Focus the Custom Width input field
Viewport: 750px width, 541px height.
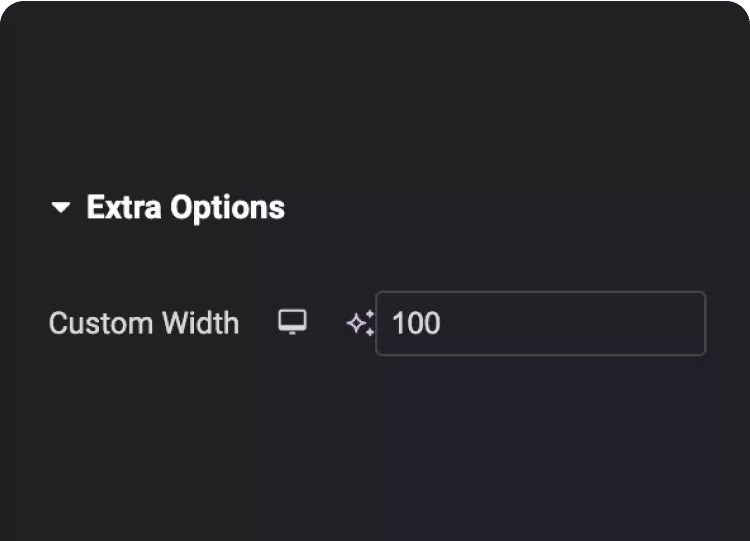point(540,323)
